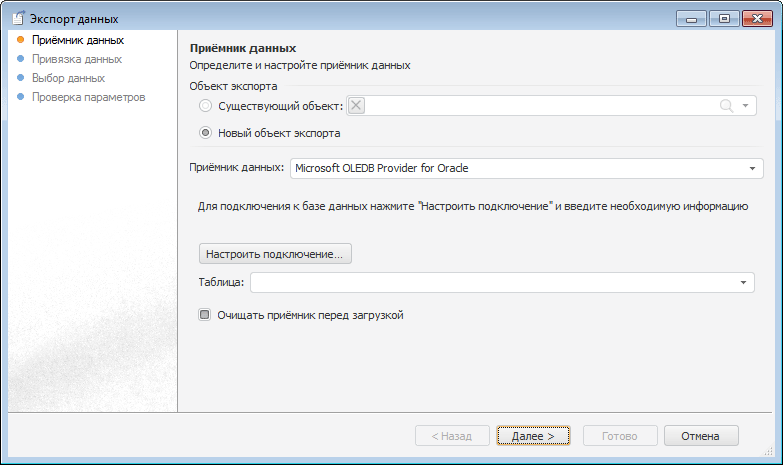Expand the existing object field dropdown arrow
The image size is (783, 465).
click(745, 106)
